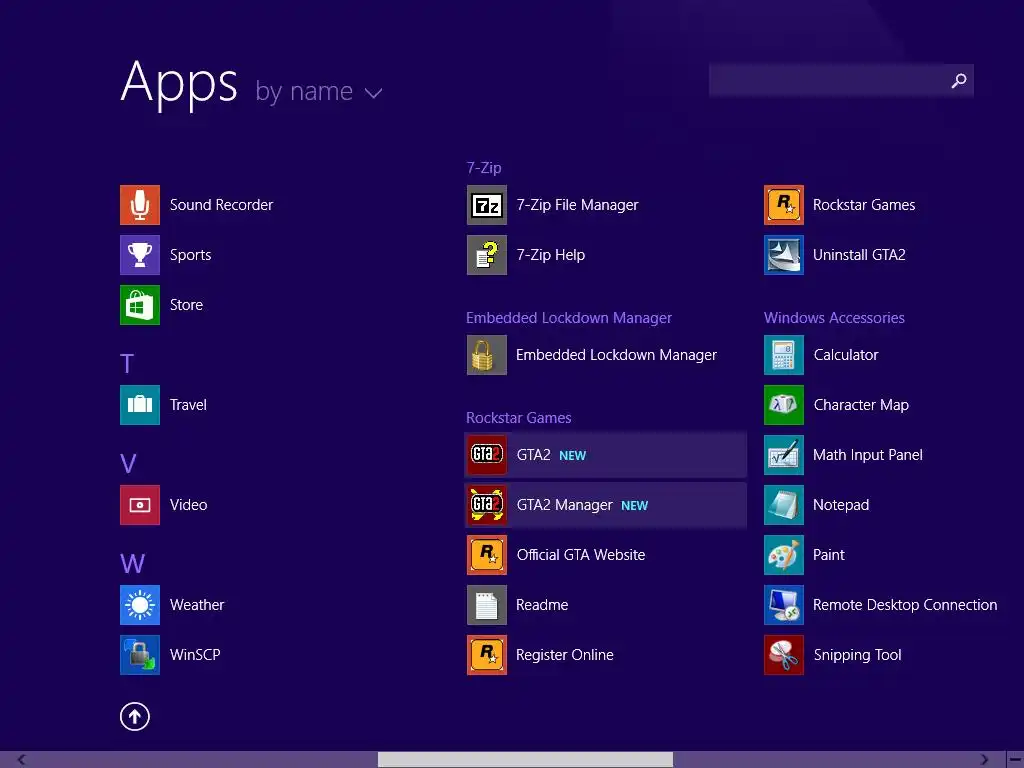Open the Paint palette icon
Viewport: 1024px width, 768px height.
[784, 555]
